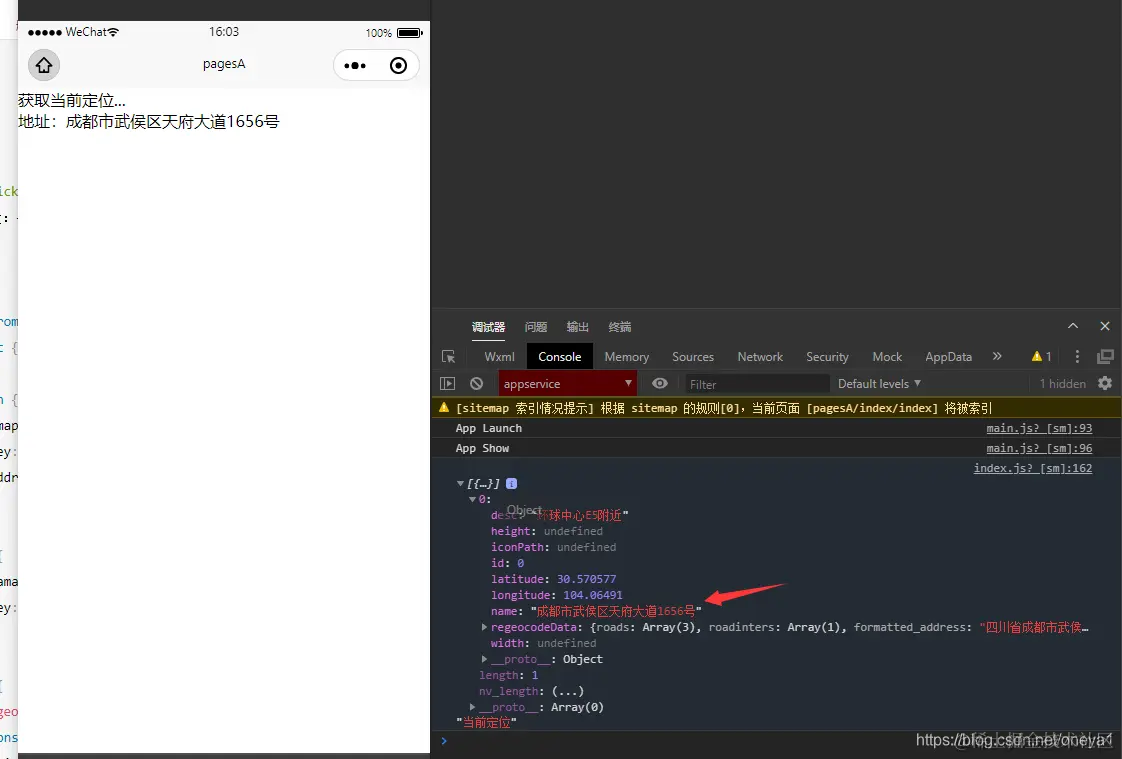Expand the __proto__: Object entry
This screenshot has height=759, width=1122.
[x=484, y=659]
